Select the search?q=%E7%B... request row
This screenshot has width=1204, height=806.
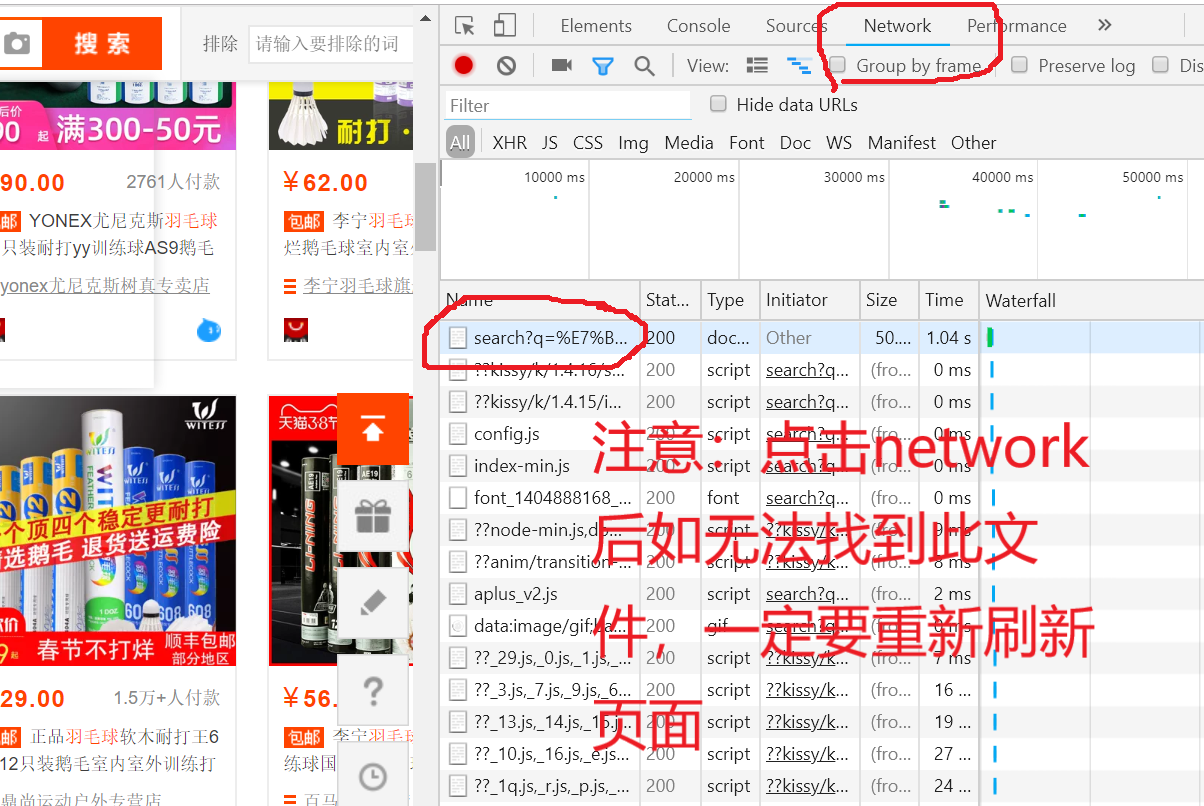(x=822, y=338)
